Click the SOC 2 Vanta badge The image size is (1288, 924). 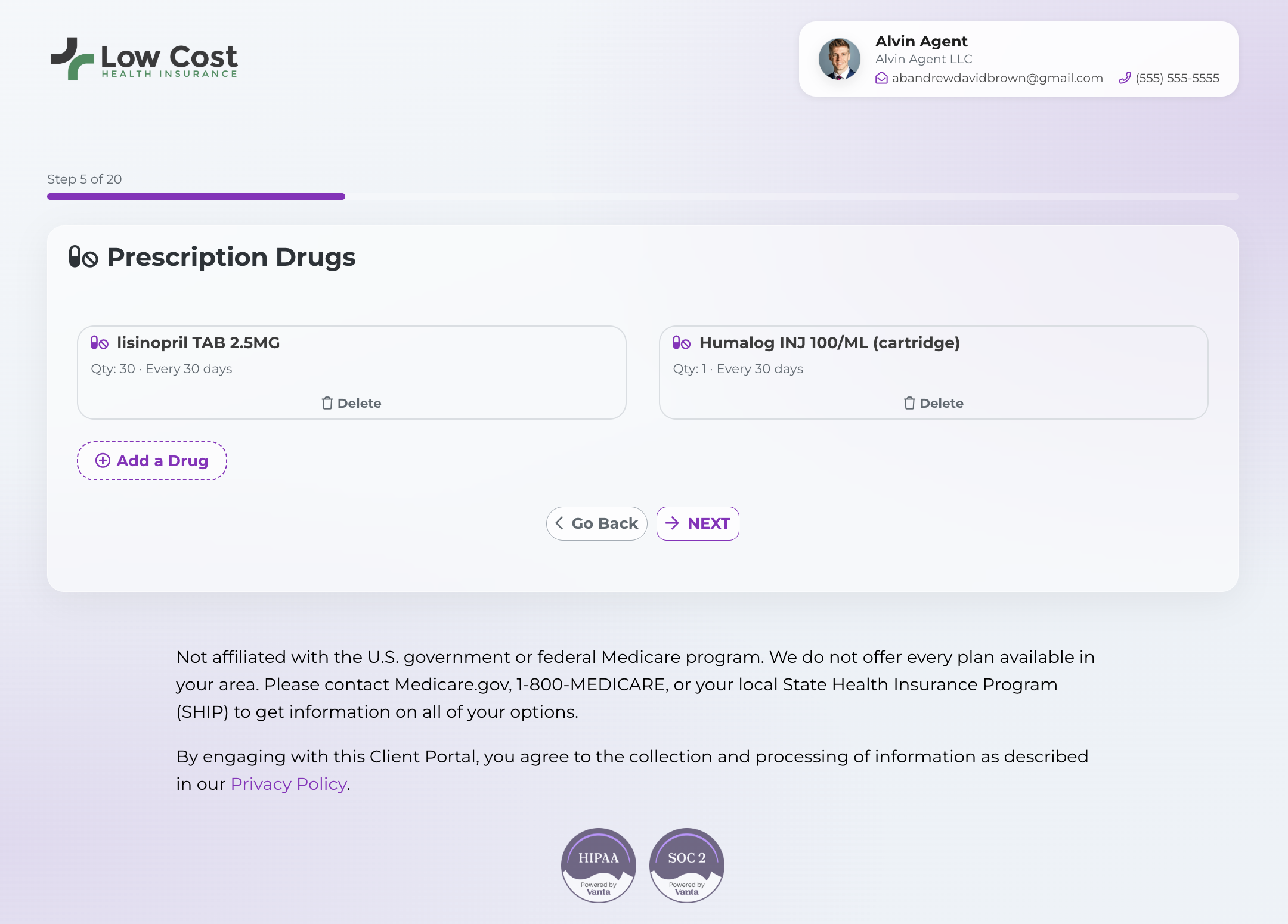click(x=686, y=865)
